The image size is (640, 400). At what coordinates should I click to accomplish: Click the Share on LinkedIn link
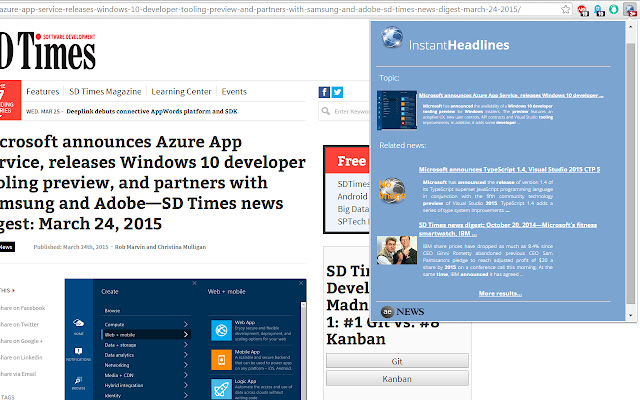tap(21, 358)
